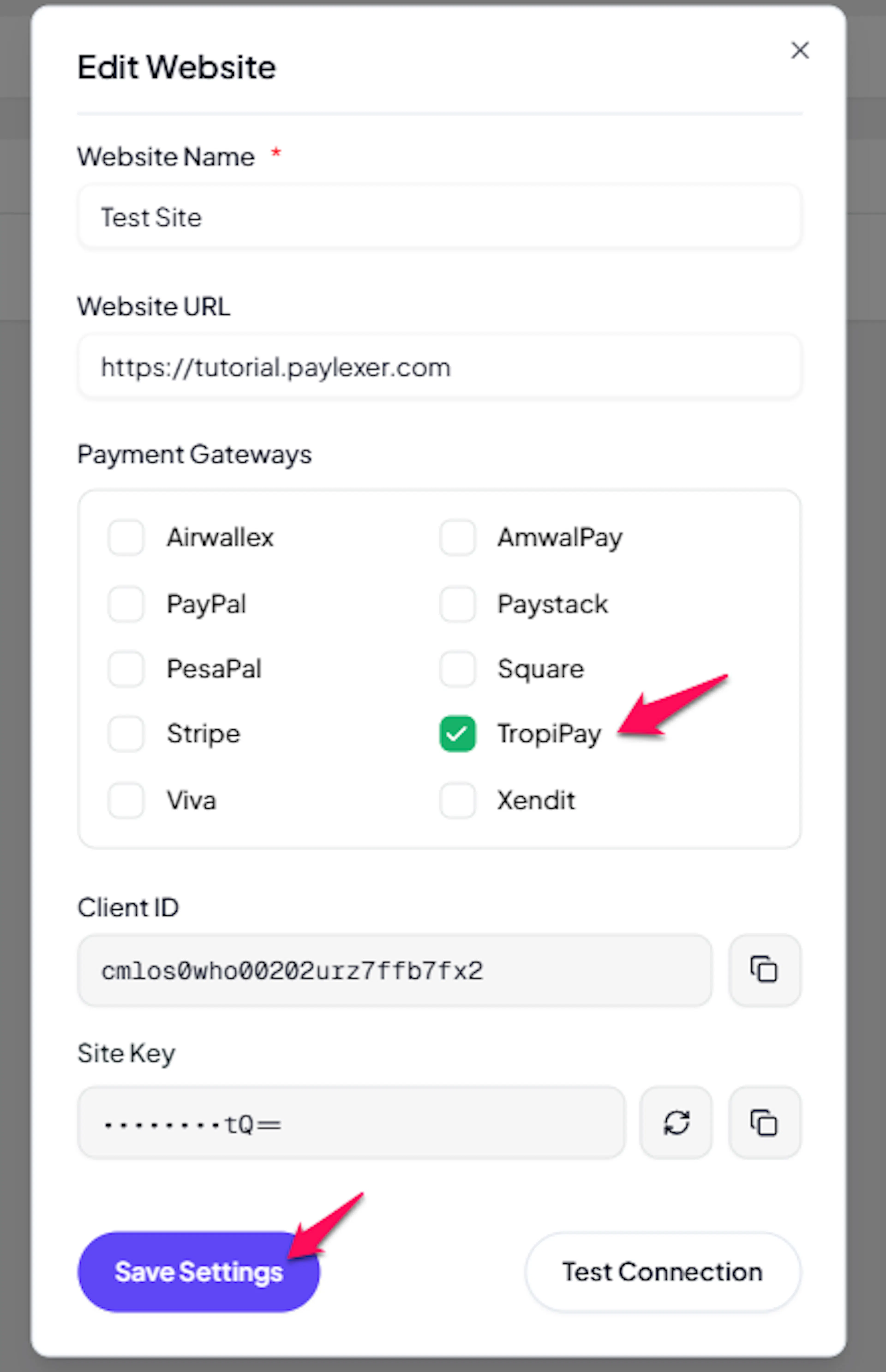Enable the Airwallex payment gateway

click(126, 538)
